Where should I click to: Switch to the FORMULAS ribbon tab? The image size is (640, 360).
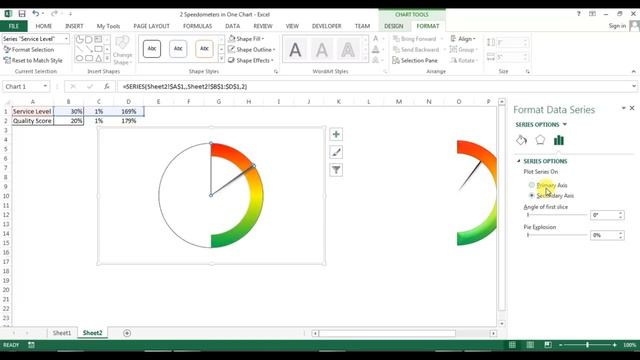[198, 26]
